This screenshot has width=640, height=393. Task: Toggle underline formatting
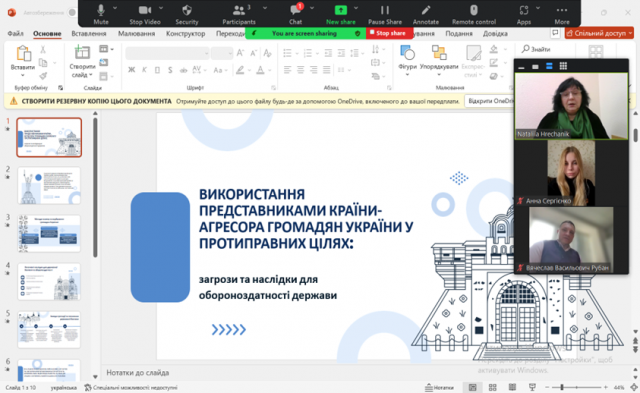(157, 70)
